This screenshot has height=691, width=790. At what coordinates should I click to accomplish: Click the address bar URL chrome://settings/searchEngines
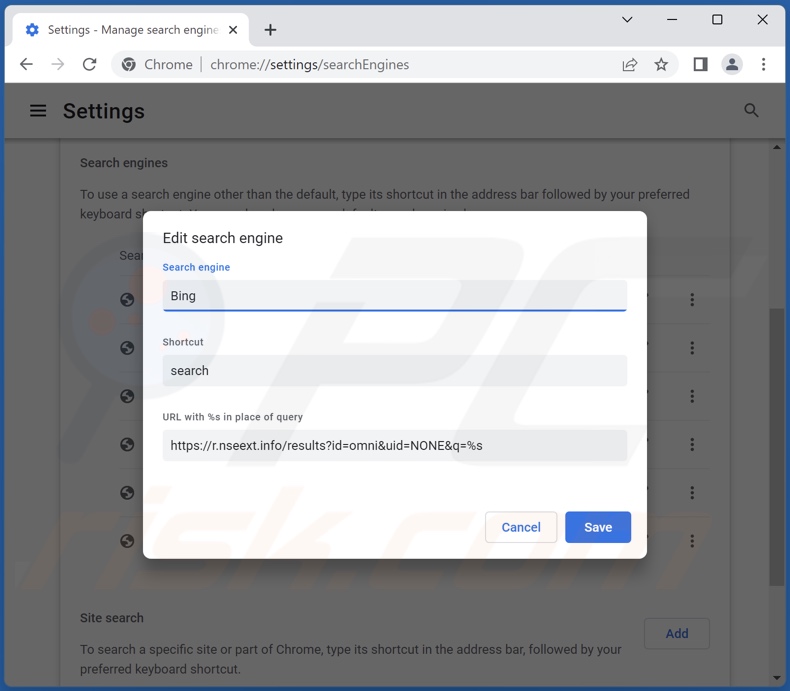click(309, 64)
